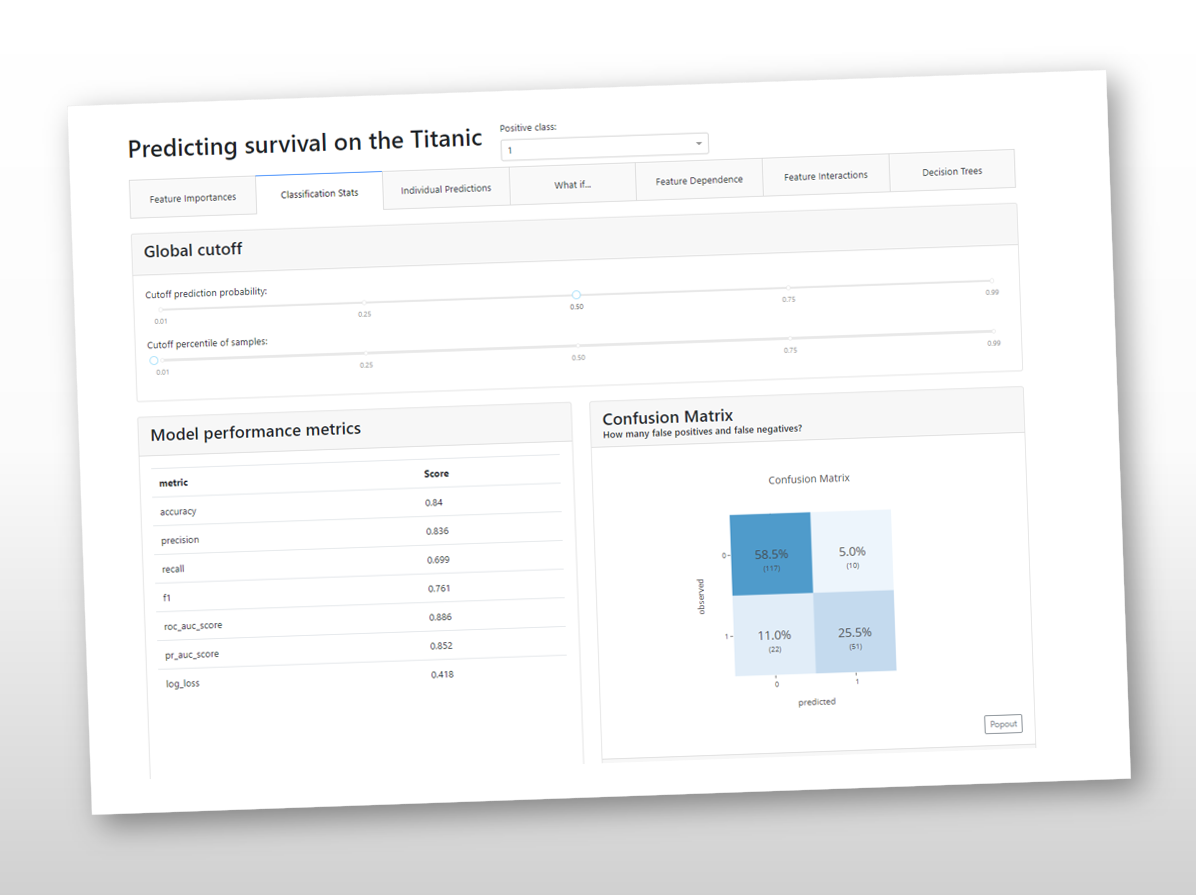View the Feature Interactions tab
The height and width of the screenshot is (895, 1196).
click(x=825, y=176)
